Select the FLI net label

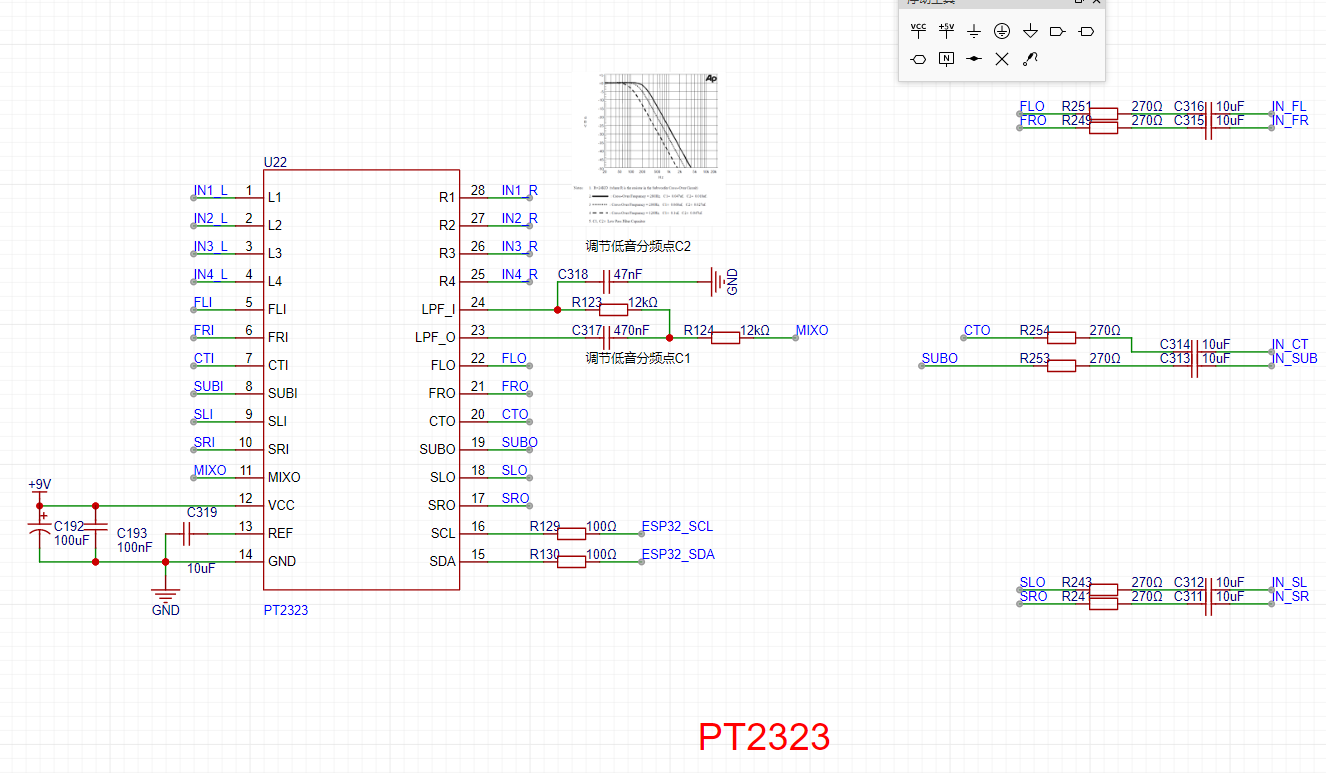(202, 302)
